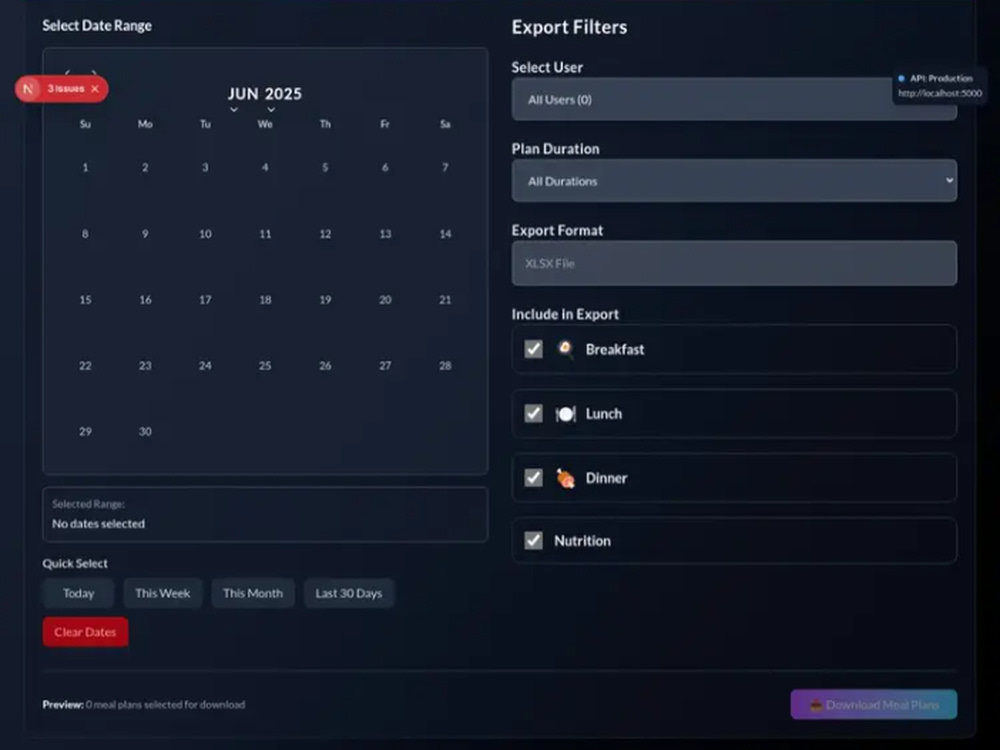Choose date 12 in calendar
The width and height of the screenshot is (1000, 750).
tap(325, 234)
